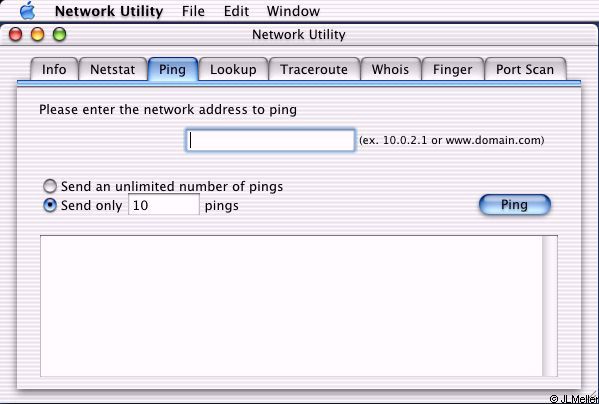This screenshot has height=404, width=599.
Task: Open the Edit menu
Action: coord(236,11)
